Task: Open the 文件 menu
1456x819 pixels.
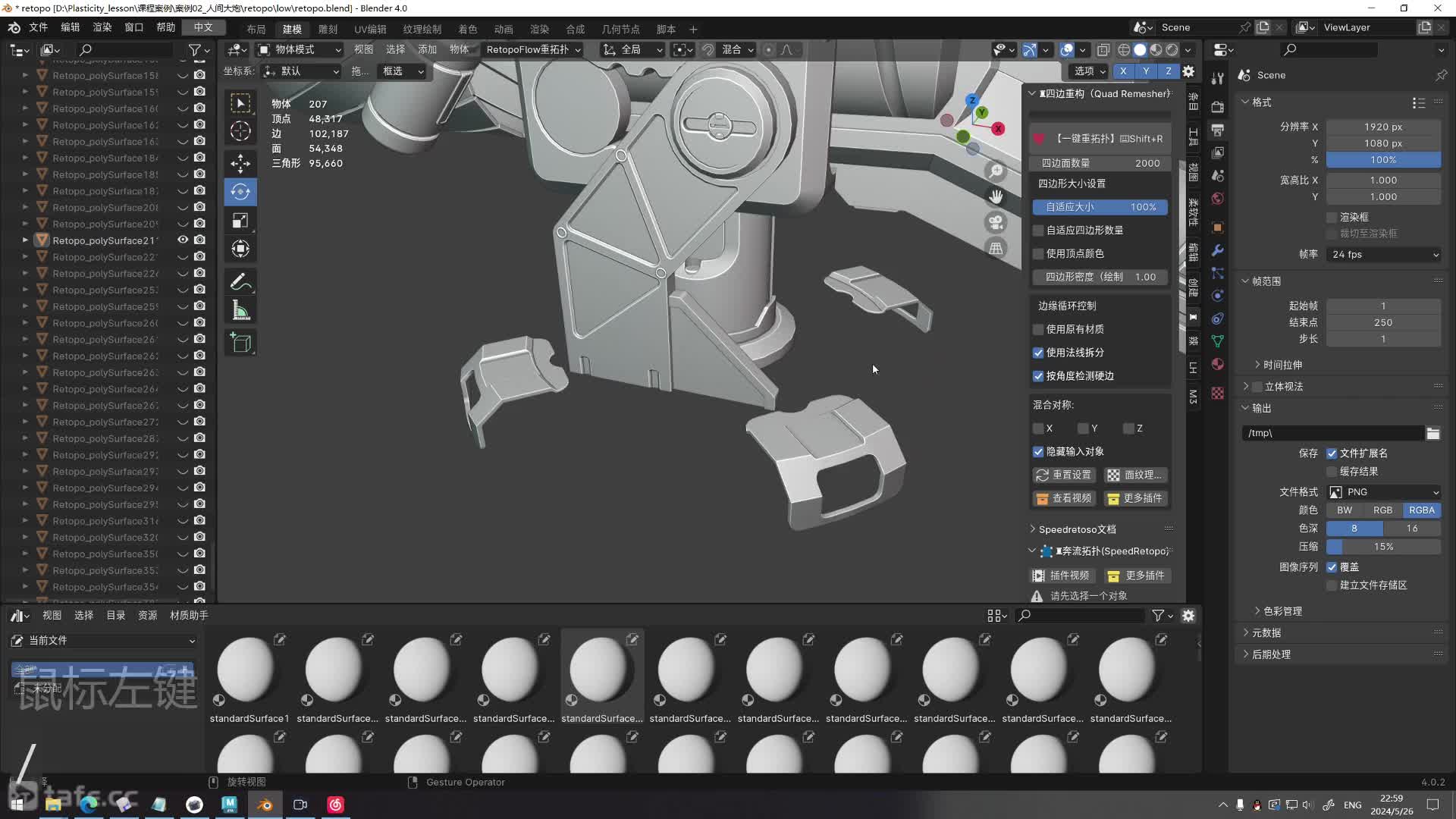Action: tap(38, 27)
